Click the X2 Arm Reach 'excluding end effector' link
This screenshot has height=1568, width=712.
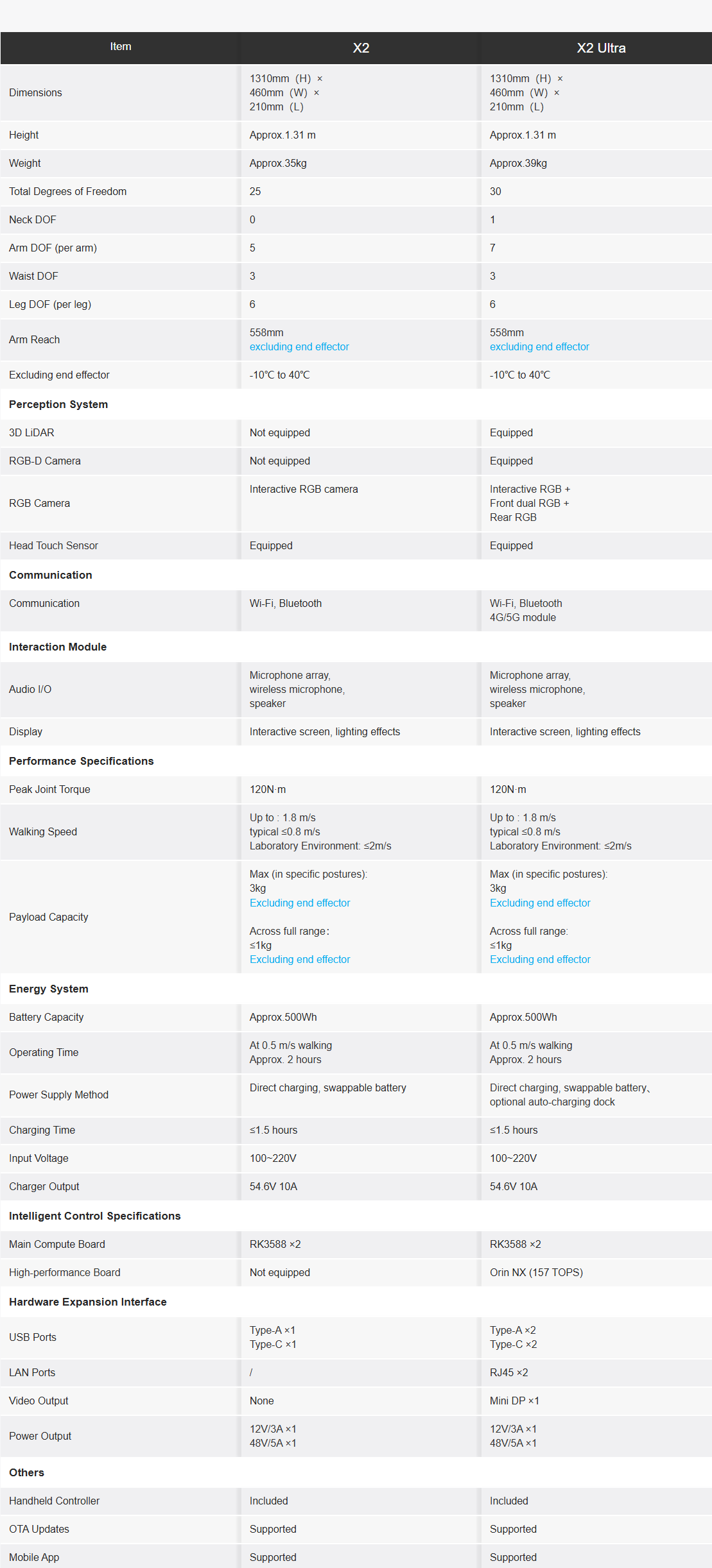point(299,347)
